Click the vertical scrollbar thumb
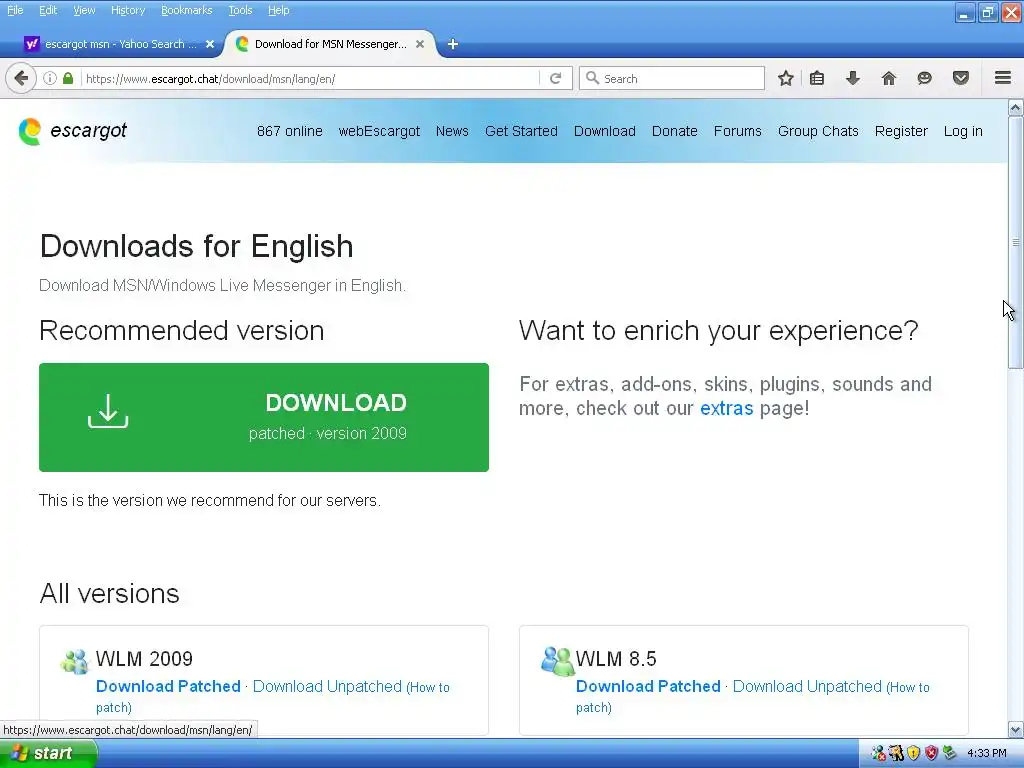Screen dimensions: 1024x768 (1016, 242)
